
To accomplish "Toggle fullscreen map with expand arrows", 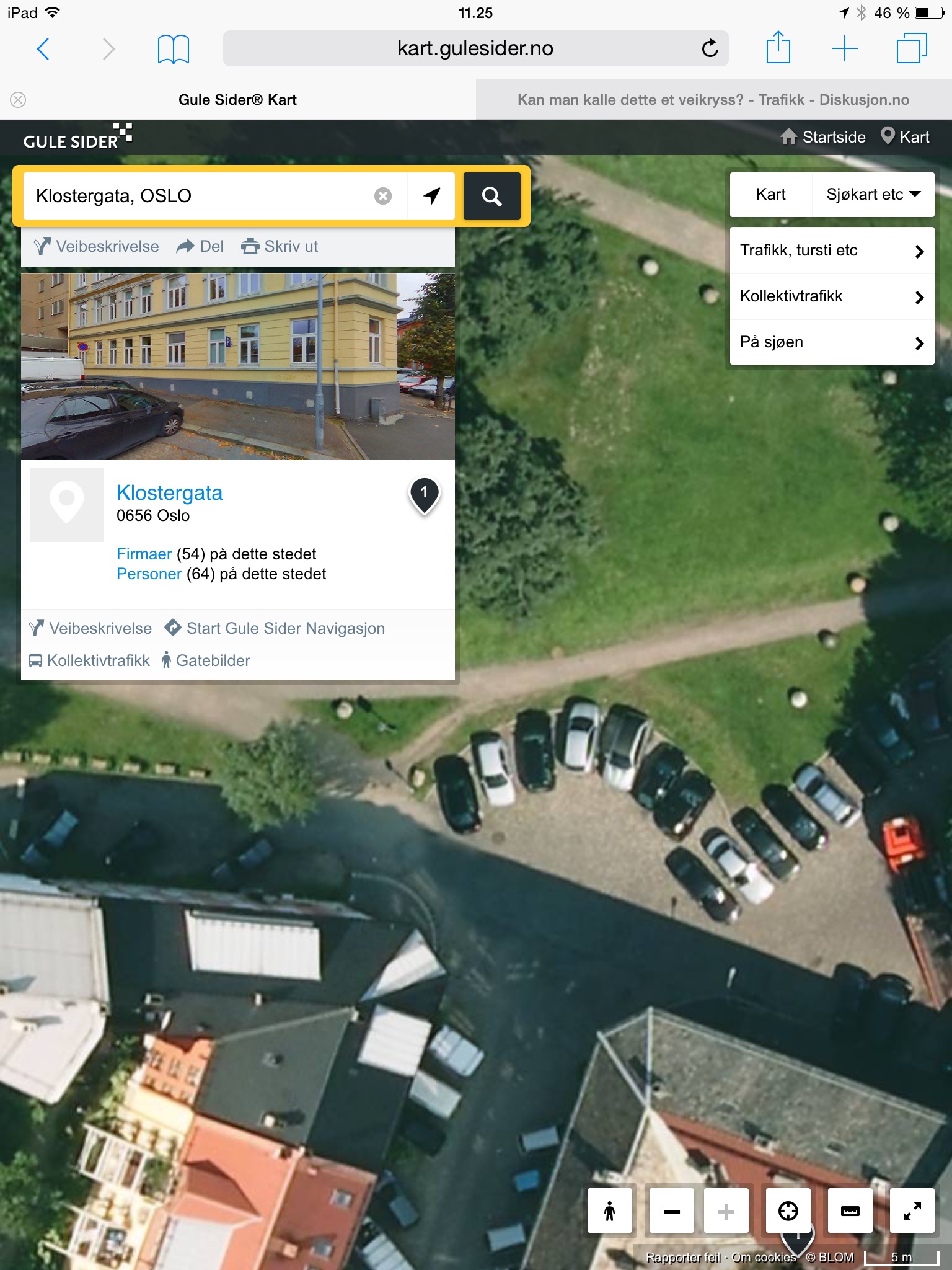I will [x=912, y=1210].
